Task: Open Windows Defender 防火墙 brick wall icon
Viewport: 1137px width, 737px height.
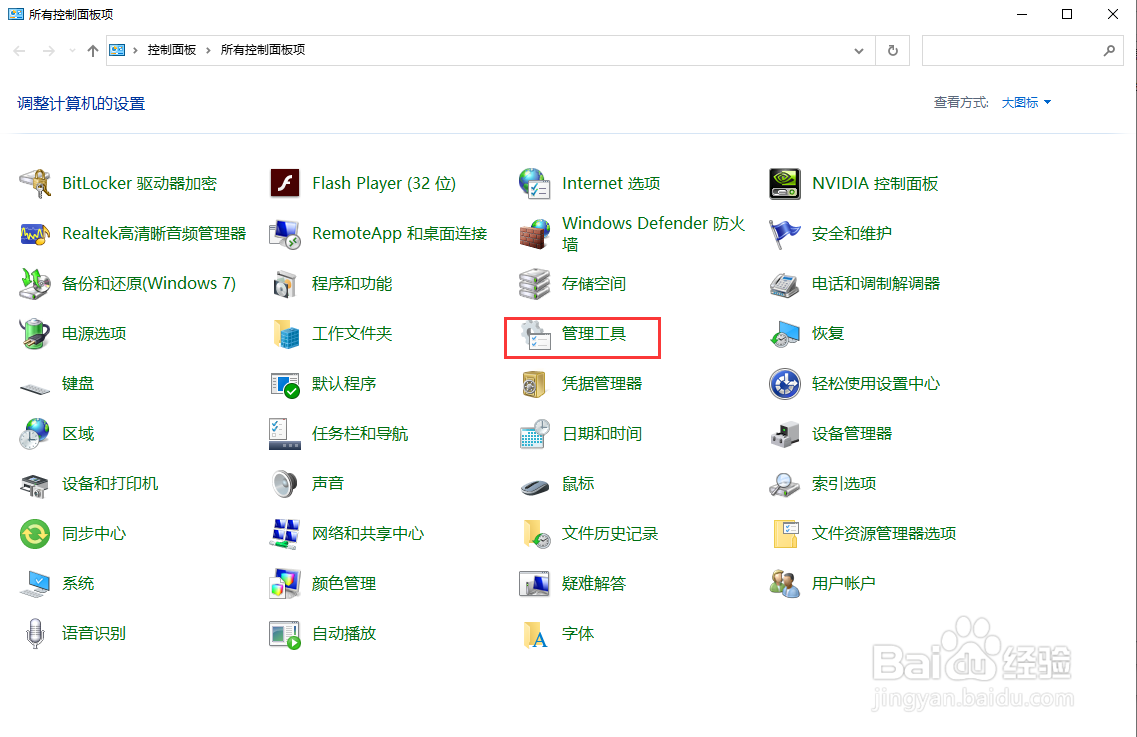Action: coord(534,234)
